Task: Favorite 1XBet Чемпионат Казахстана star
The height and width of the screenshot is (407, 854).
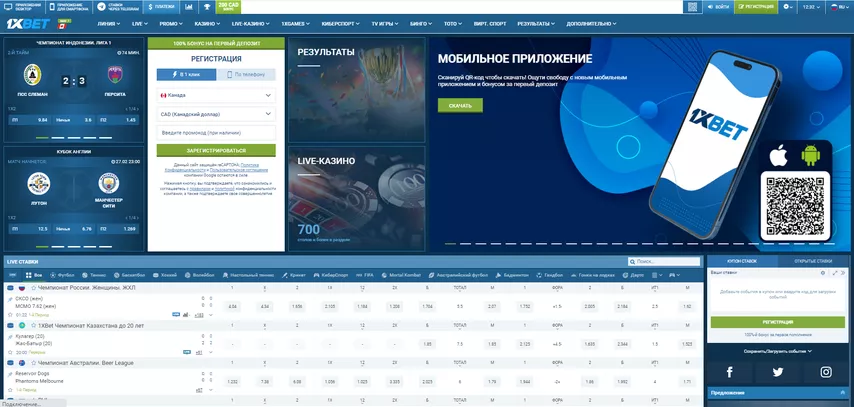Action: [x=34, y=325]
